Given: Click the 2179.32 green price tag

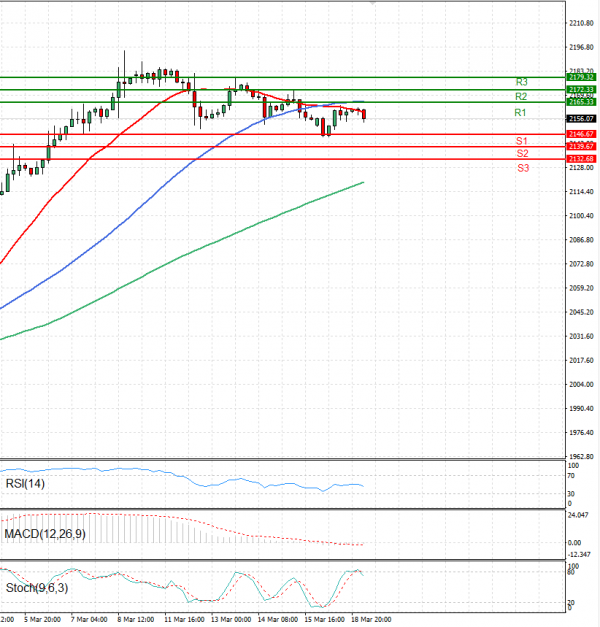Looking at the screenshot, I should (582, 77).
